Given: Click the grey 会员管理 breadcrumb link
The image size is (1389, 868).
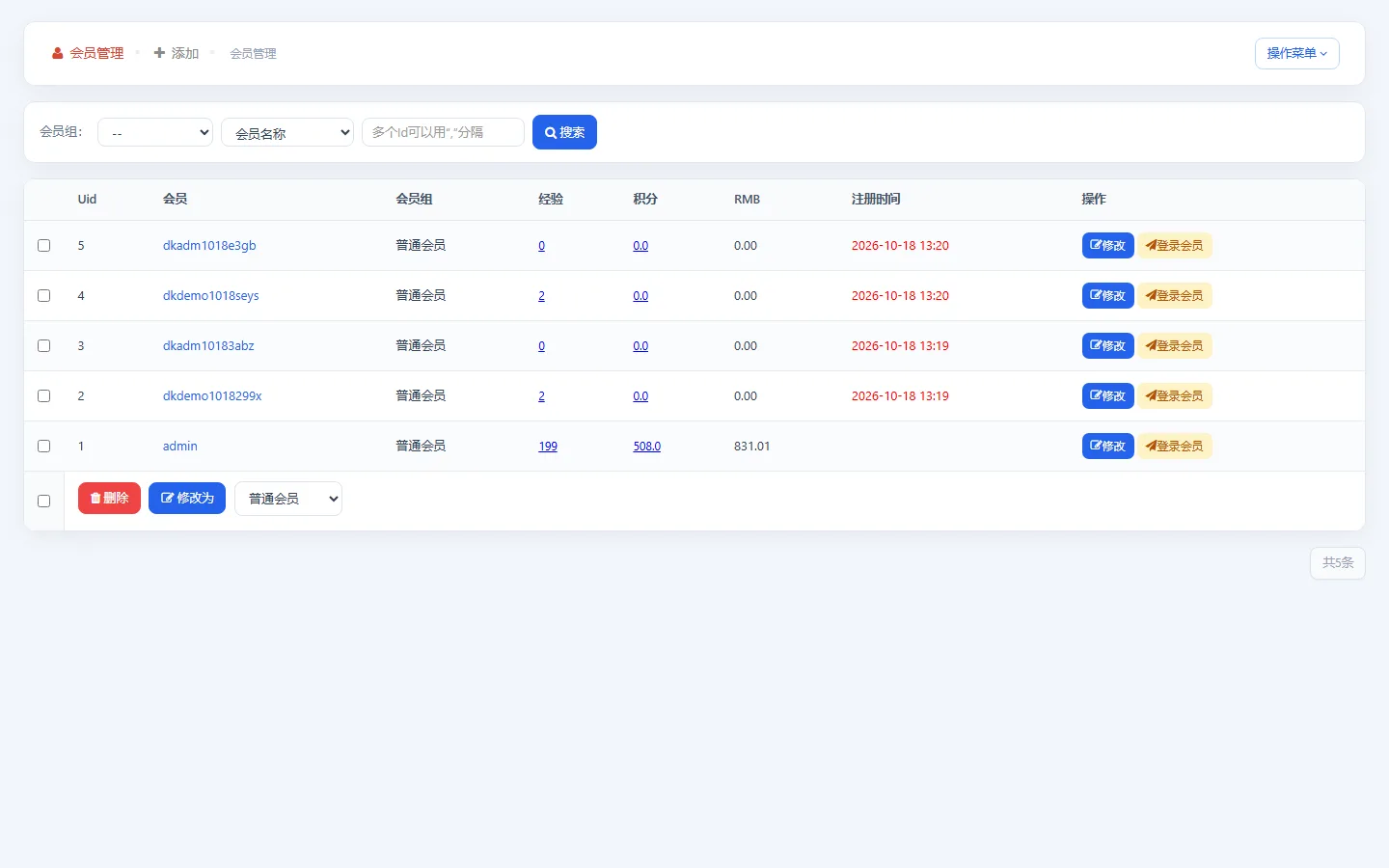Looking at the screenshot, I should coord(253,54).
